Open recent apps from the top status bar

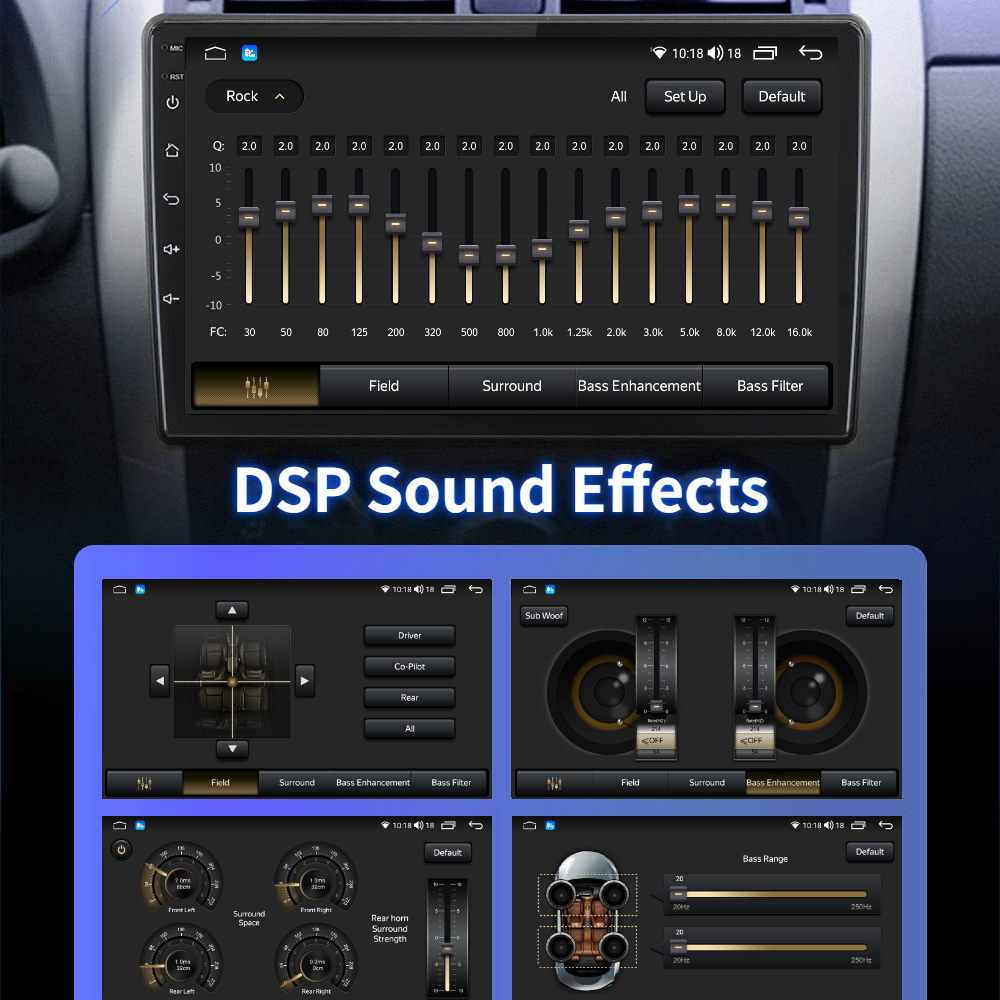(765, 53)
